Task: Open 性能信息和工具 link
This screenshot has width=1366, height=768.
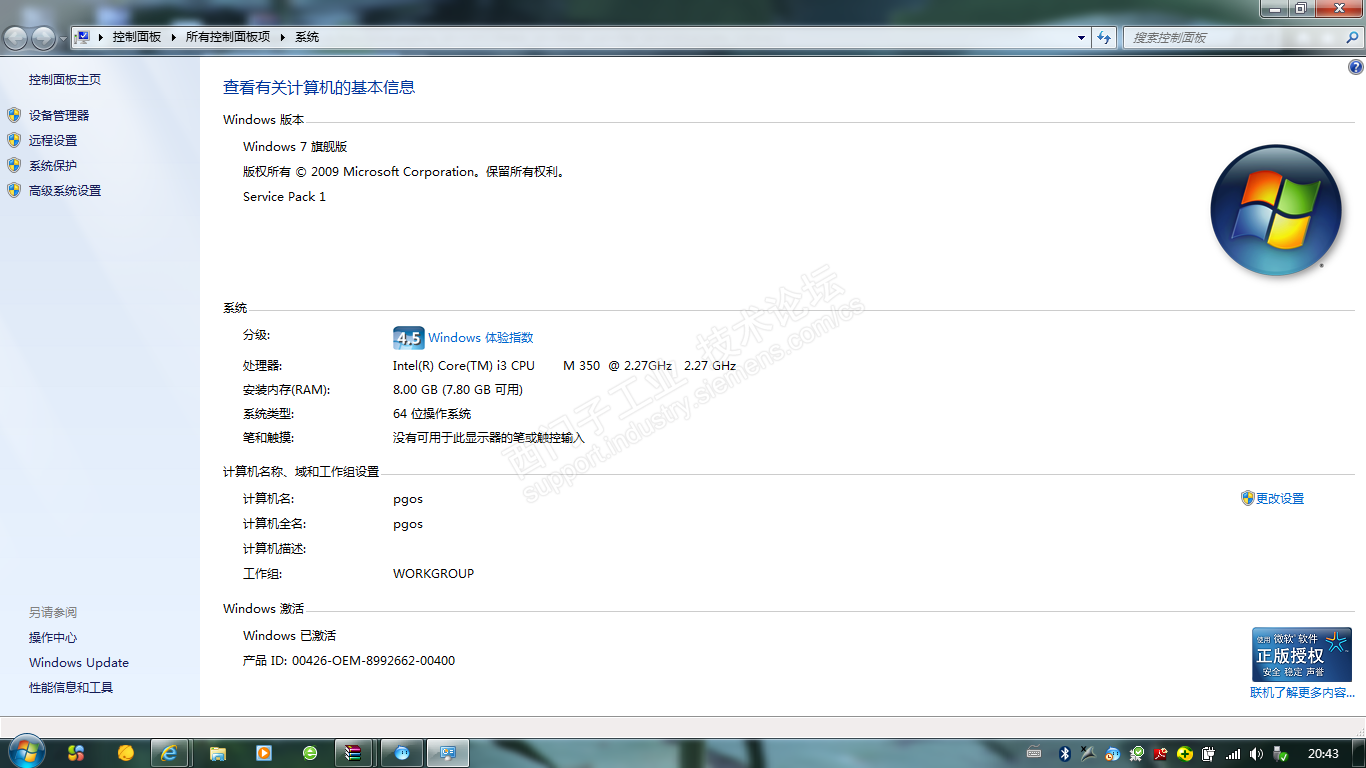Action: [71, 688]
